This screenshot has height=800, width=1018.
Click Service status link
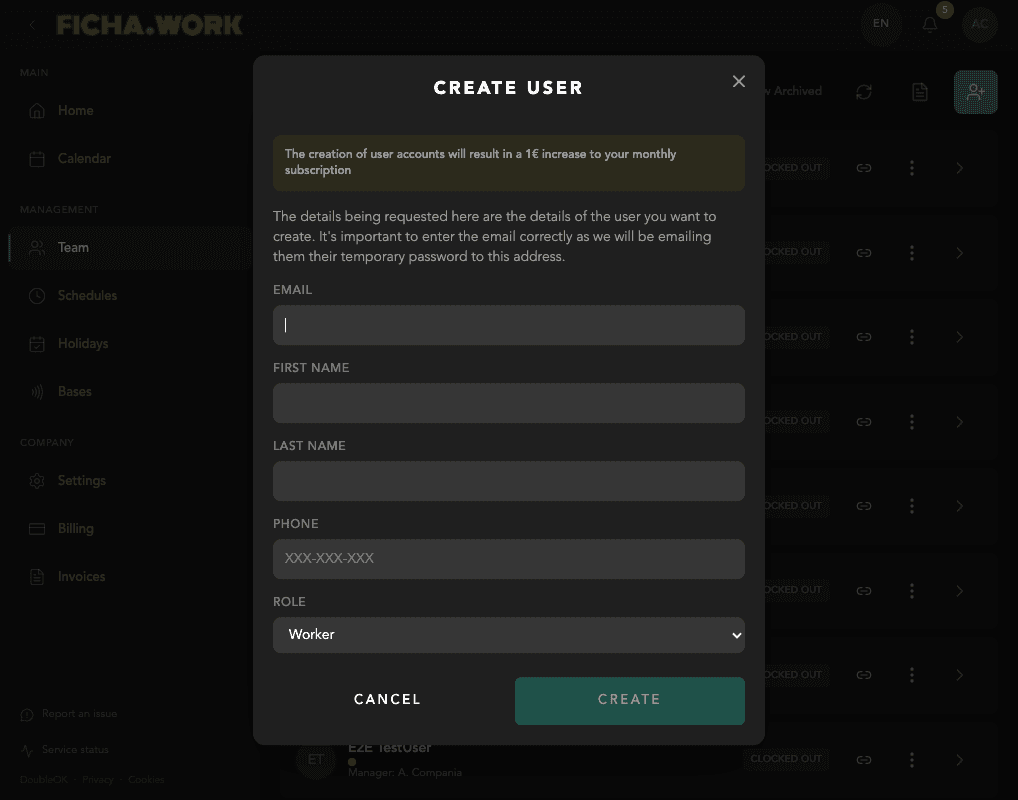pyautogui.click(x=75, y=750)
